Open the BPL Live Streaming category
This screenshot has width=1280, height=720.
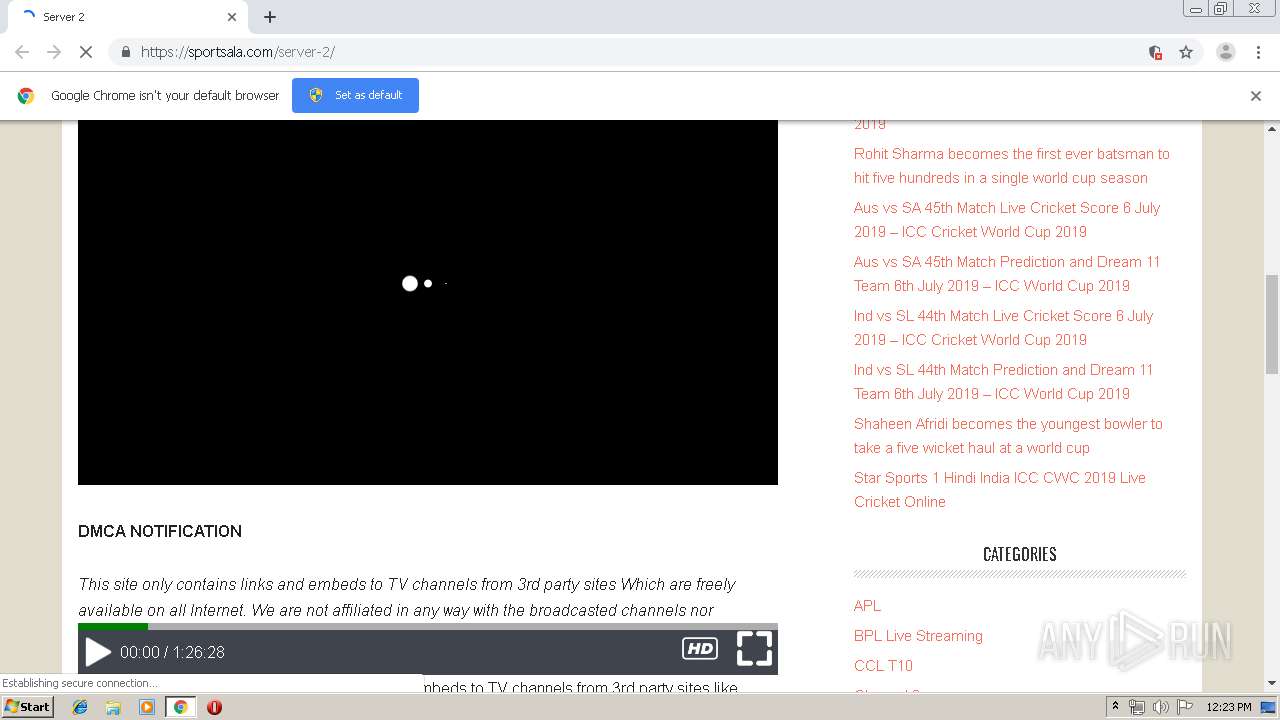tap(918, 636)
